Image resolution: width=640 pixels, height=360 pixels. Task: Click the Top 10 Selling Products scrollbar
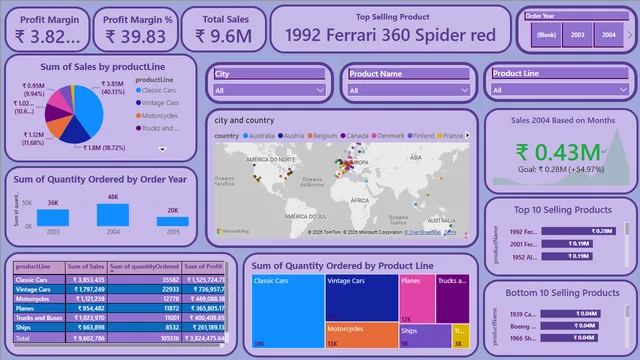pos(627,229)
